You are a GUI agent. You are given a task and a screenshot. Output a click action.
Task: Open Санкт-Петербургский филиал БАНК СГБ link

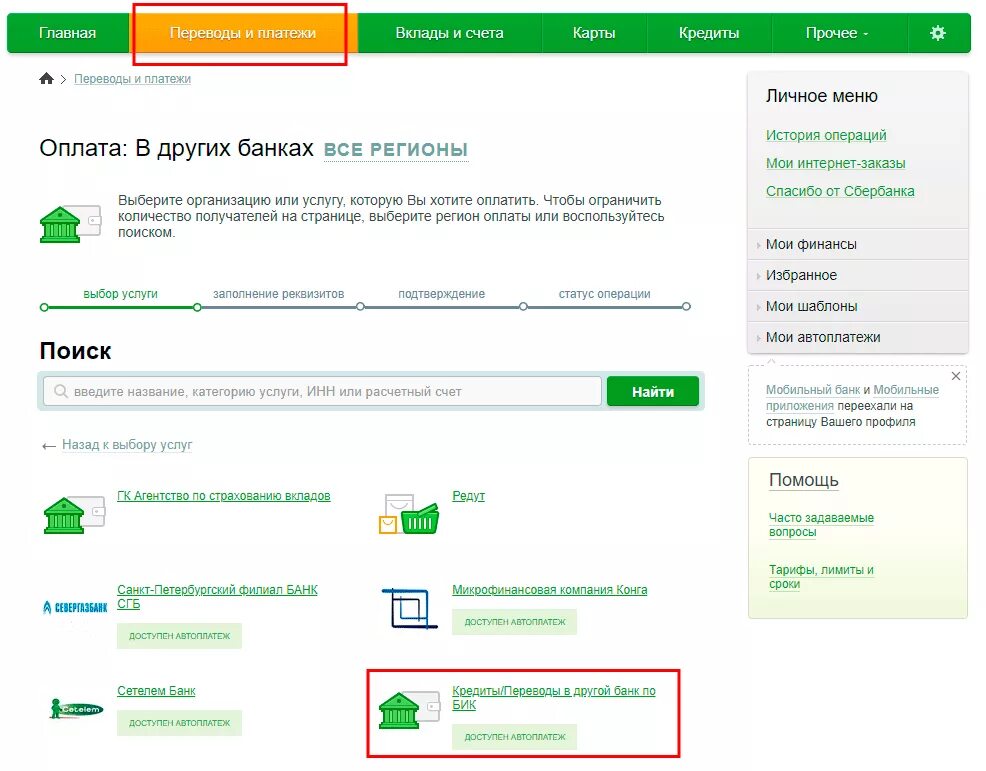point(218,597)
